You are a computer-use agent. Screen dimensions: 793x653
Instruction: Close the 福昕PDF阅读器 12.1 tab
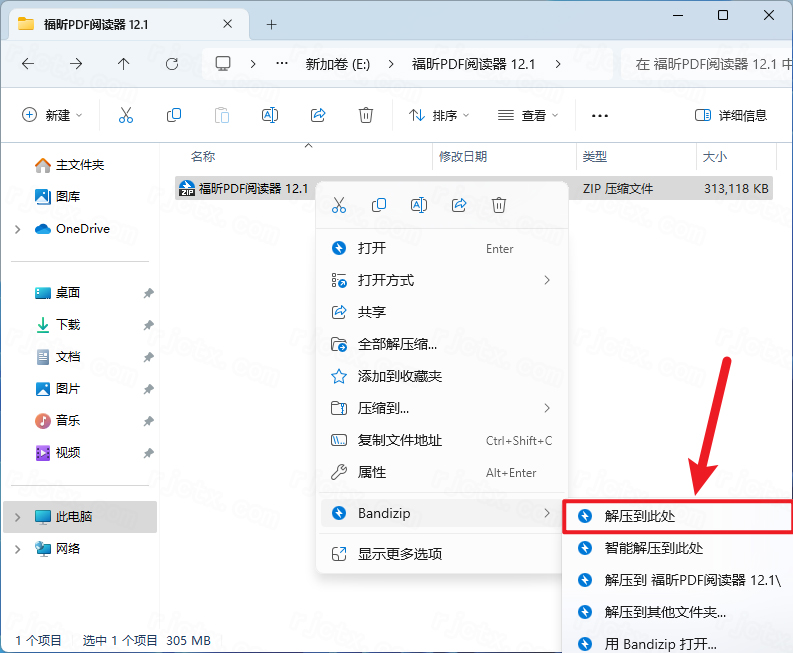[x=228, y=24]
